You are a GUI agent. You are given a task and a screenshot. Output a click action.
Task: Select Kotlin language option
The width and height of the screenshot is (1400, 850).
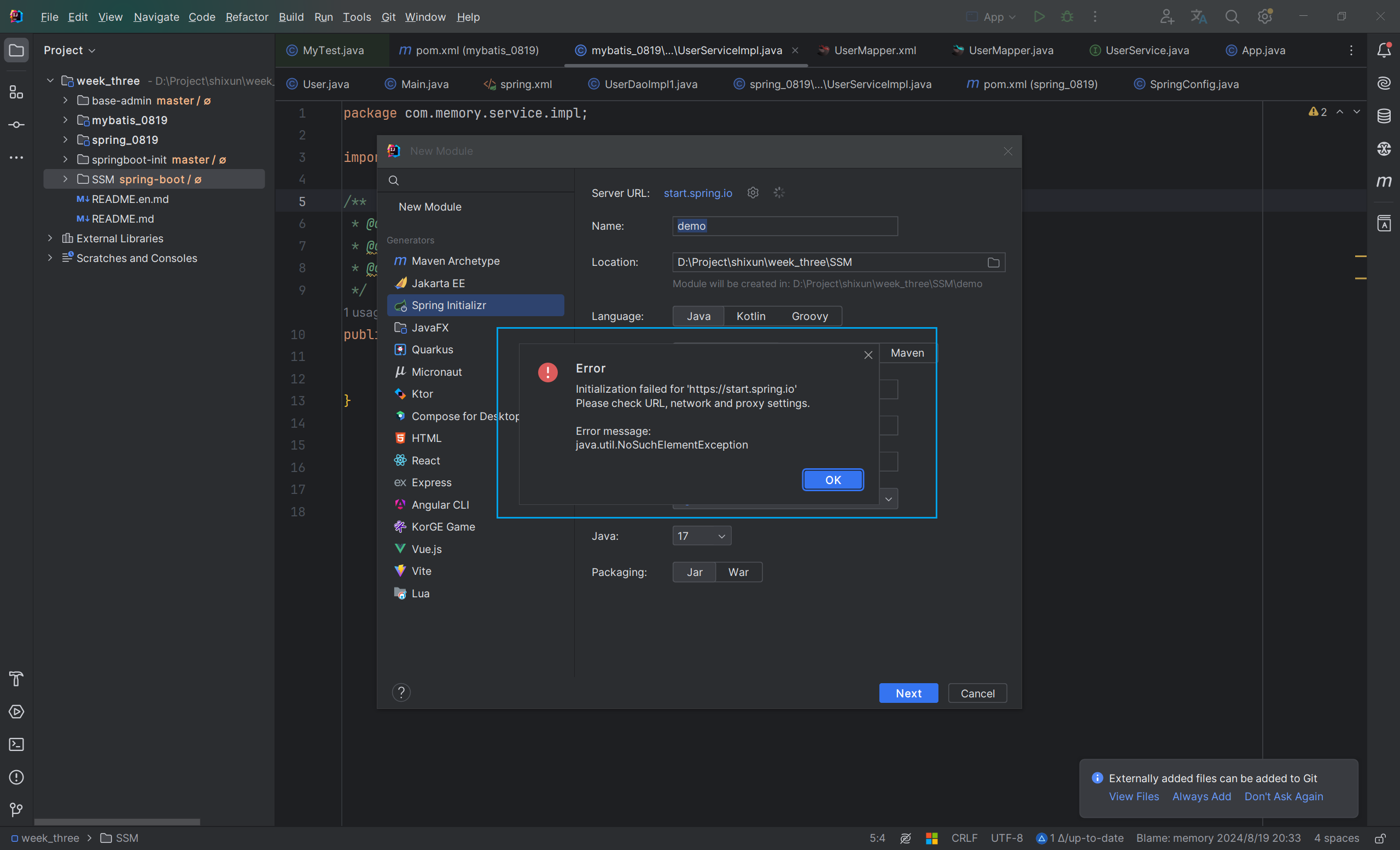(750, 316)
